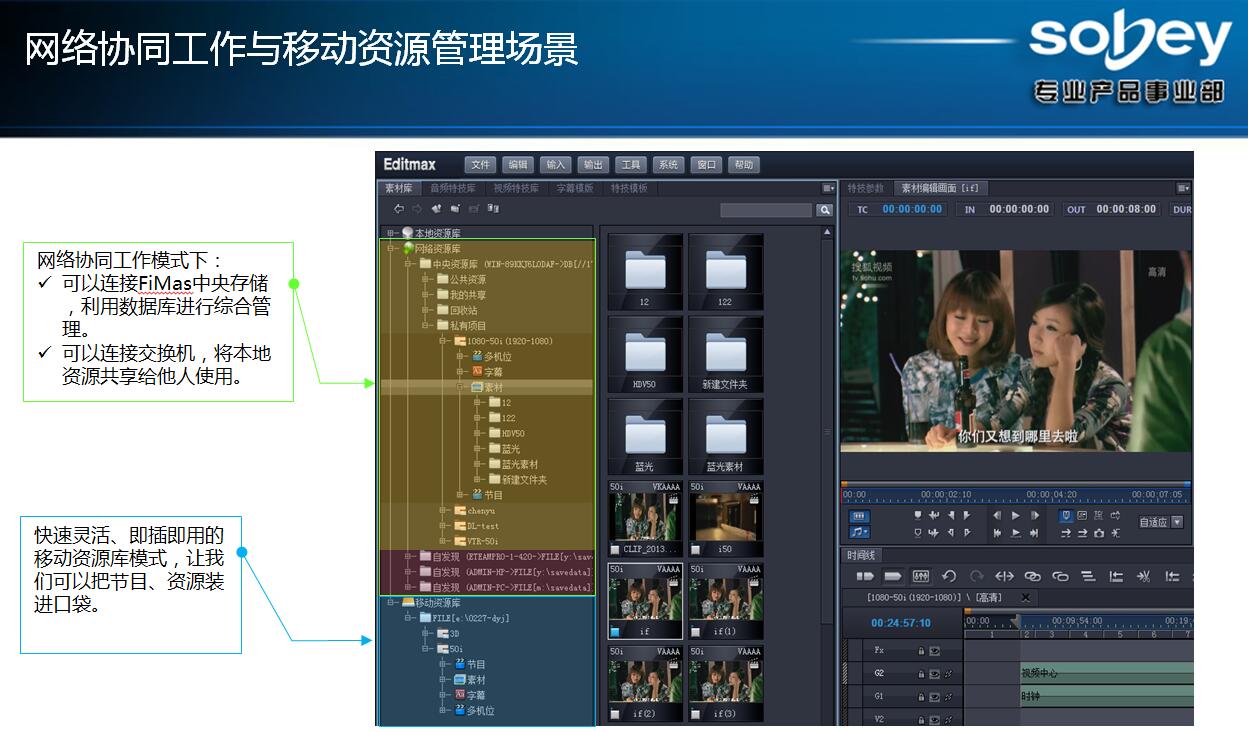Expand the 公共资源 folder
This screenshot has height=732, width=1248.
426,280
